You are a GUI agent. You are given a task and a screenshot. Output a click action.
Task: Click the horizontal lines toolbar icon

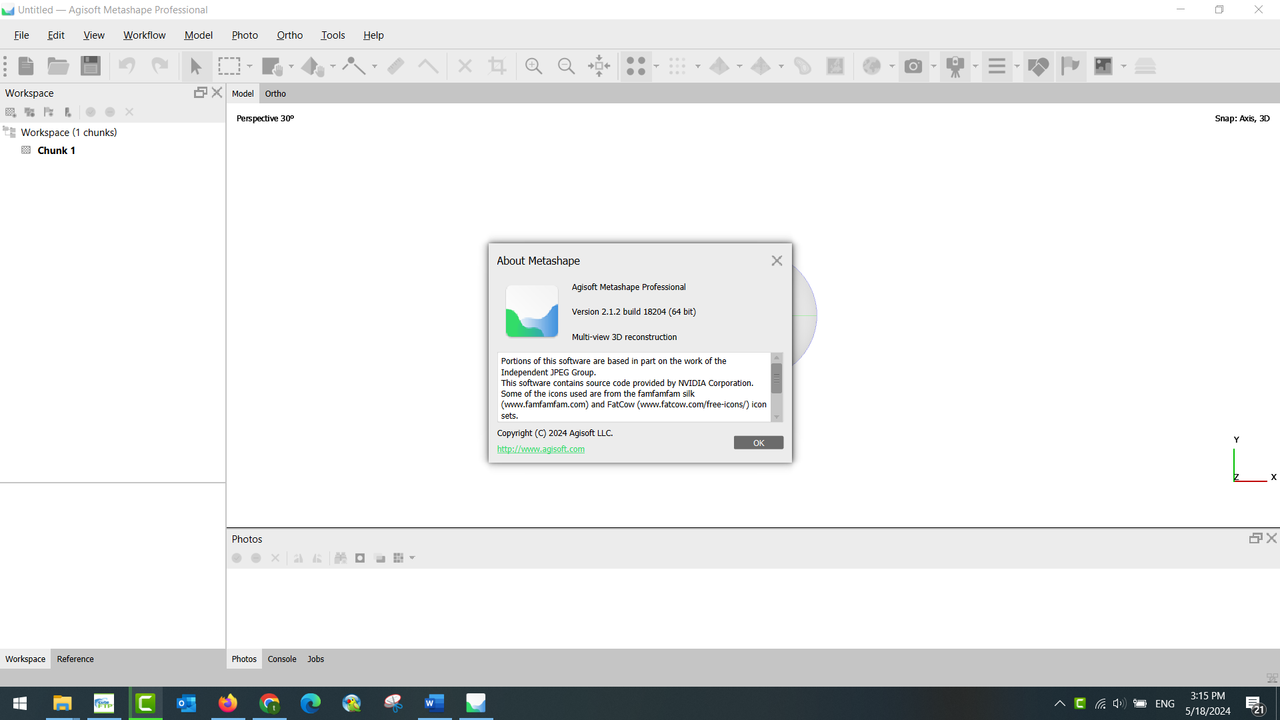(997, 66)
